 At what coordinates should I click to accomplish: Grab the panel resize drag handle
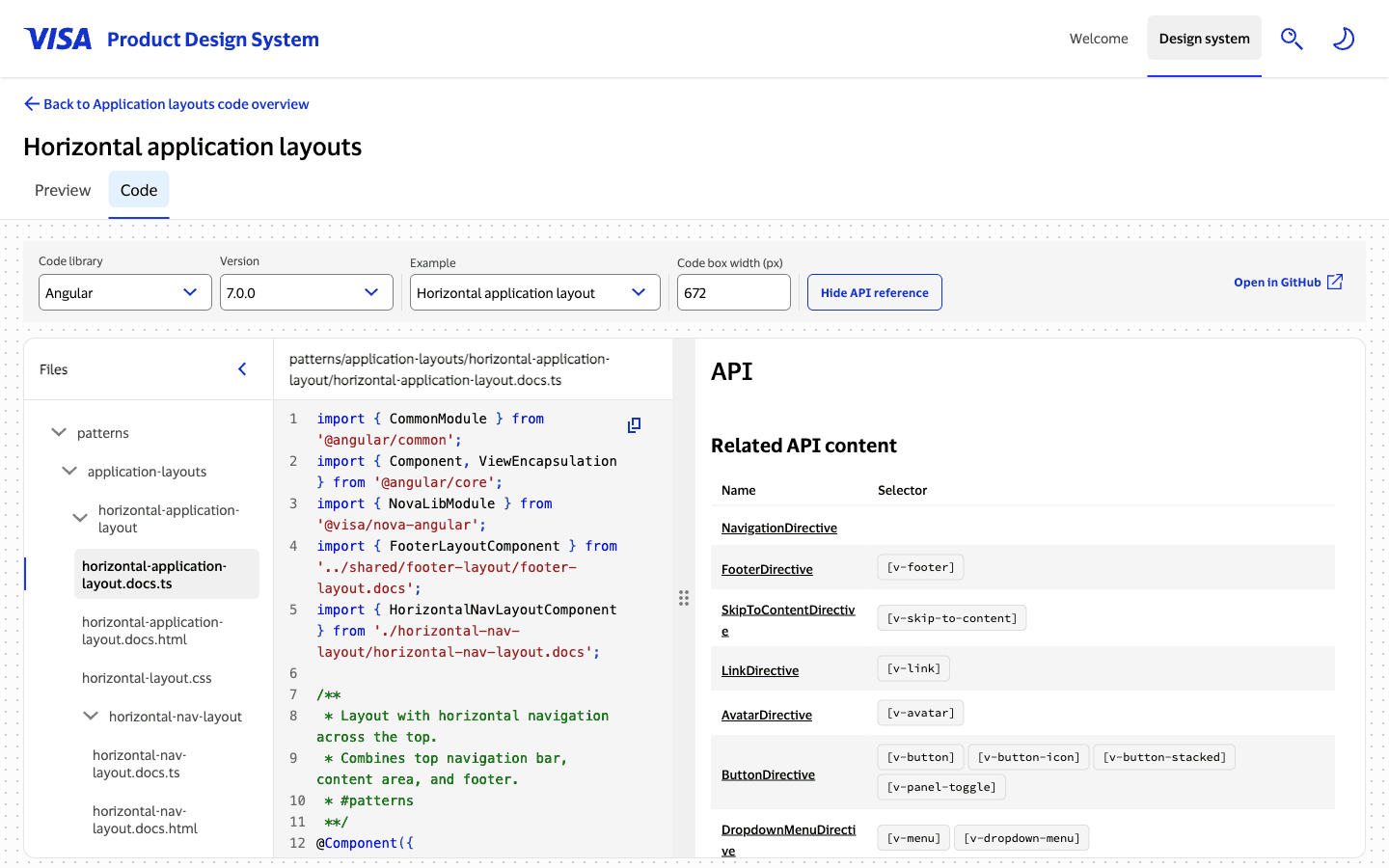[x=684, y=598]
